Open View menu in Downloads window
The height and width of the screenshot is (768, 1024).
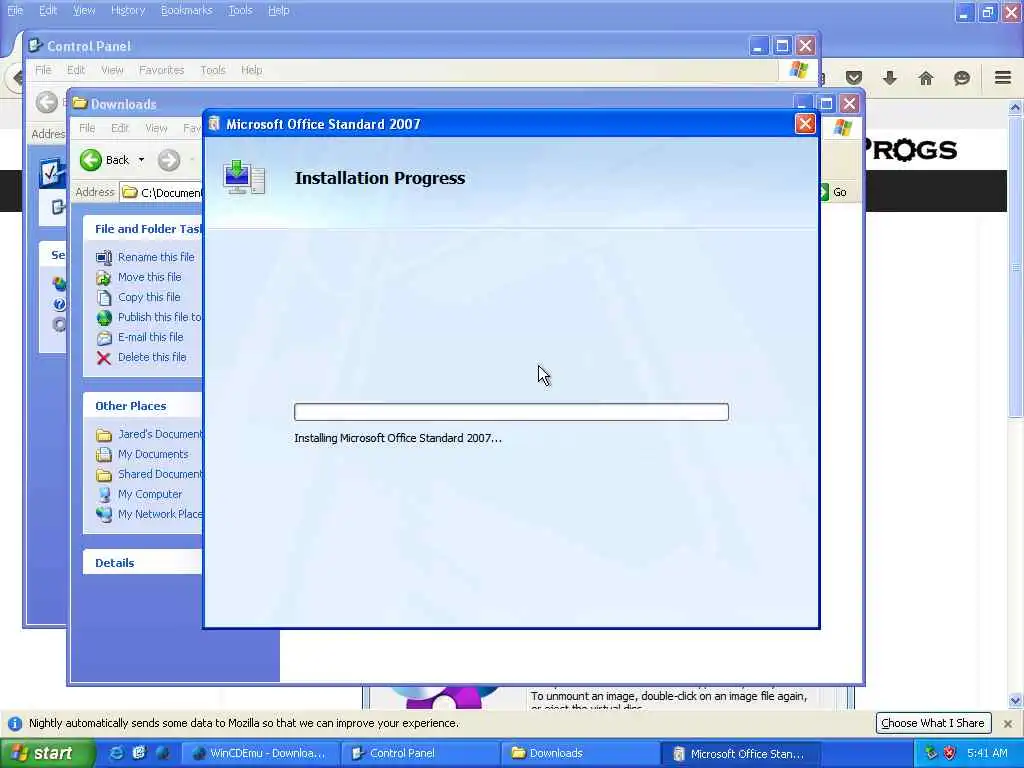click(x=156, y=128)
